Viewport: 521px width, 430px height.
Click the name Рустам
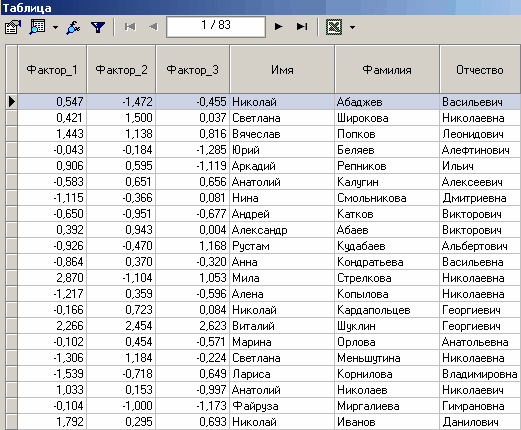click(x=251, y=246)
